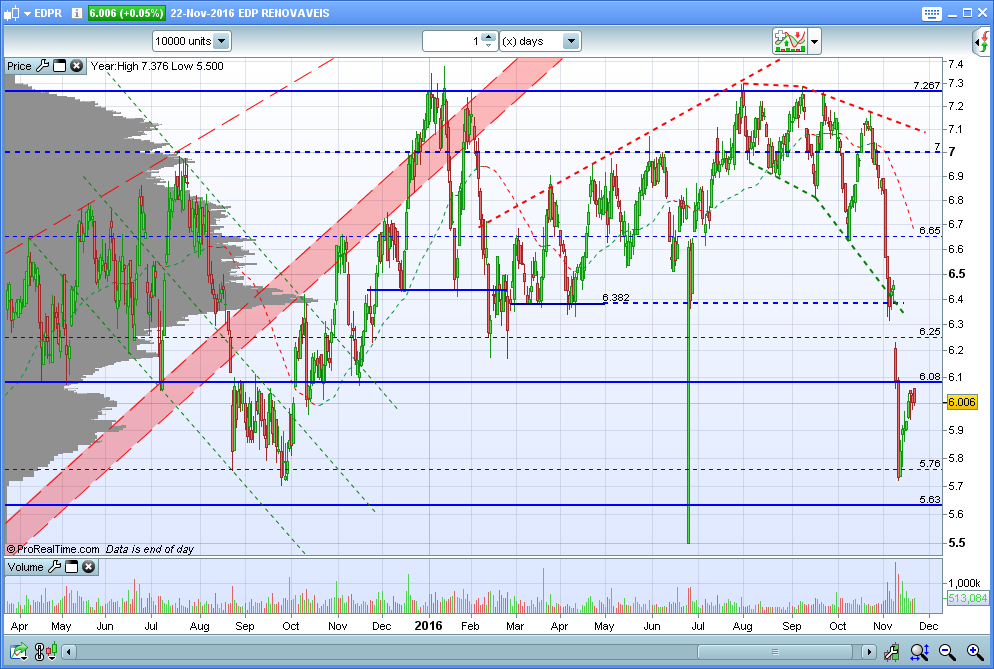The image size is (994, 669).
Task: Click the 513,084 volume value label
Action: (x=968, y=598)
